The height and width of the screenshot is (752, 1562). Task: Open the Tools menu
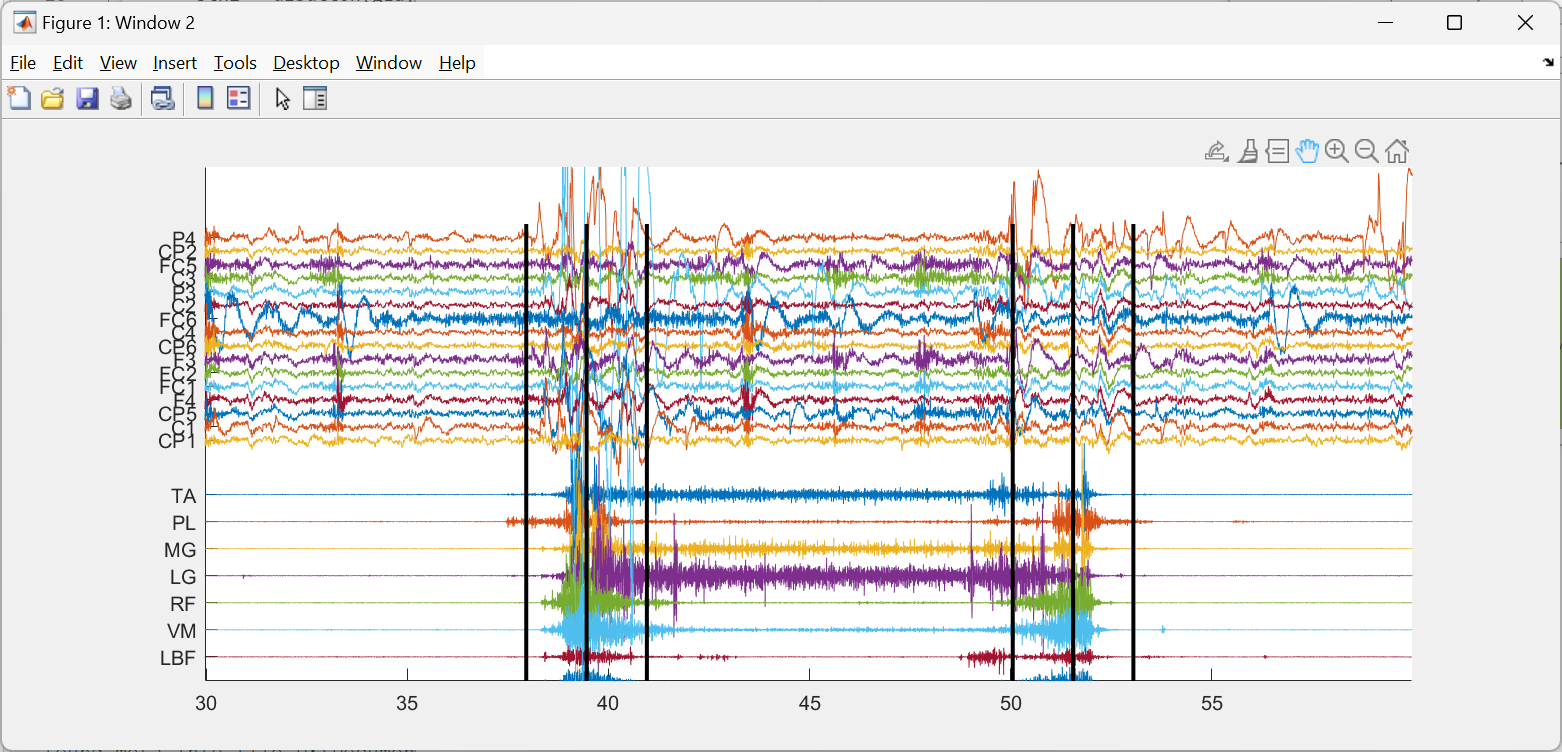point(235,63)
